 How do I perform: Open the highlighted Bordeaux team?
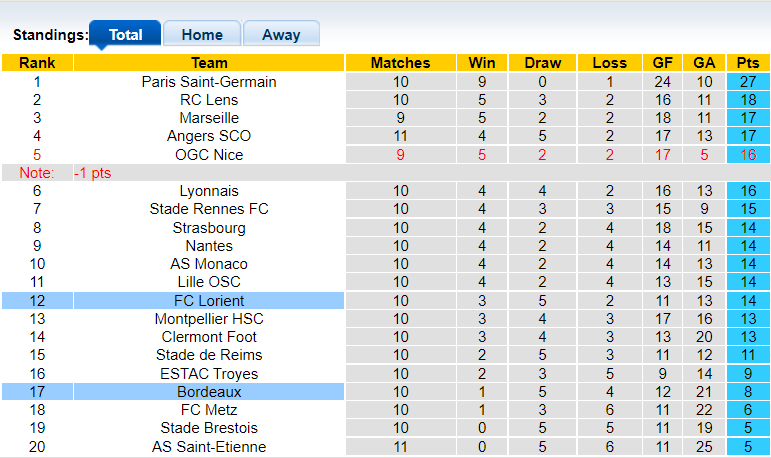click(x=209, y=392)
